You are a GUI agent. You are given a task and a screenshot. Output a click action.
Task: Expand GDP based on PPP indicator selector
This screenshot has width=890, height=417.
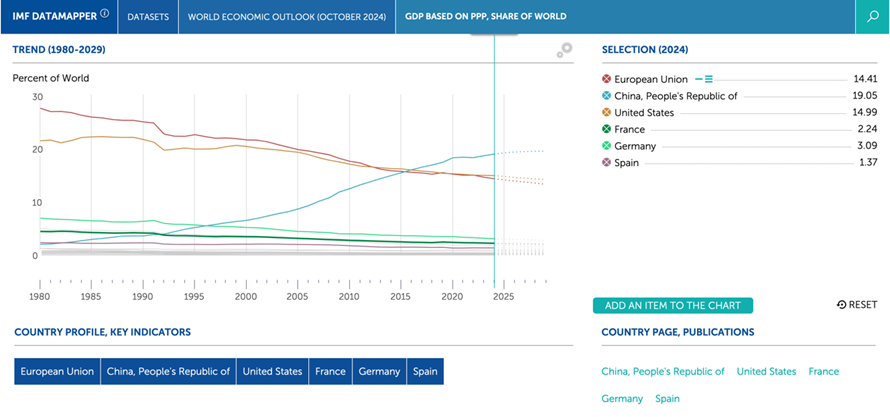485,17
